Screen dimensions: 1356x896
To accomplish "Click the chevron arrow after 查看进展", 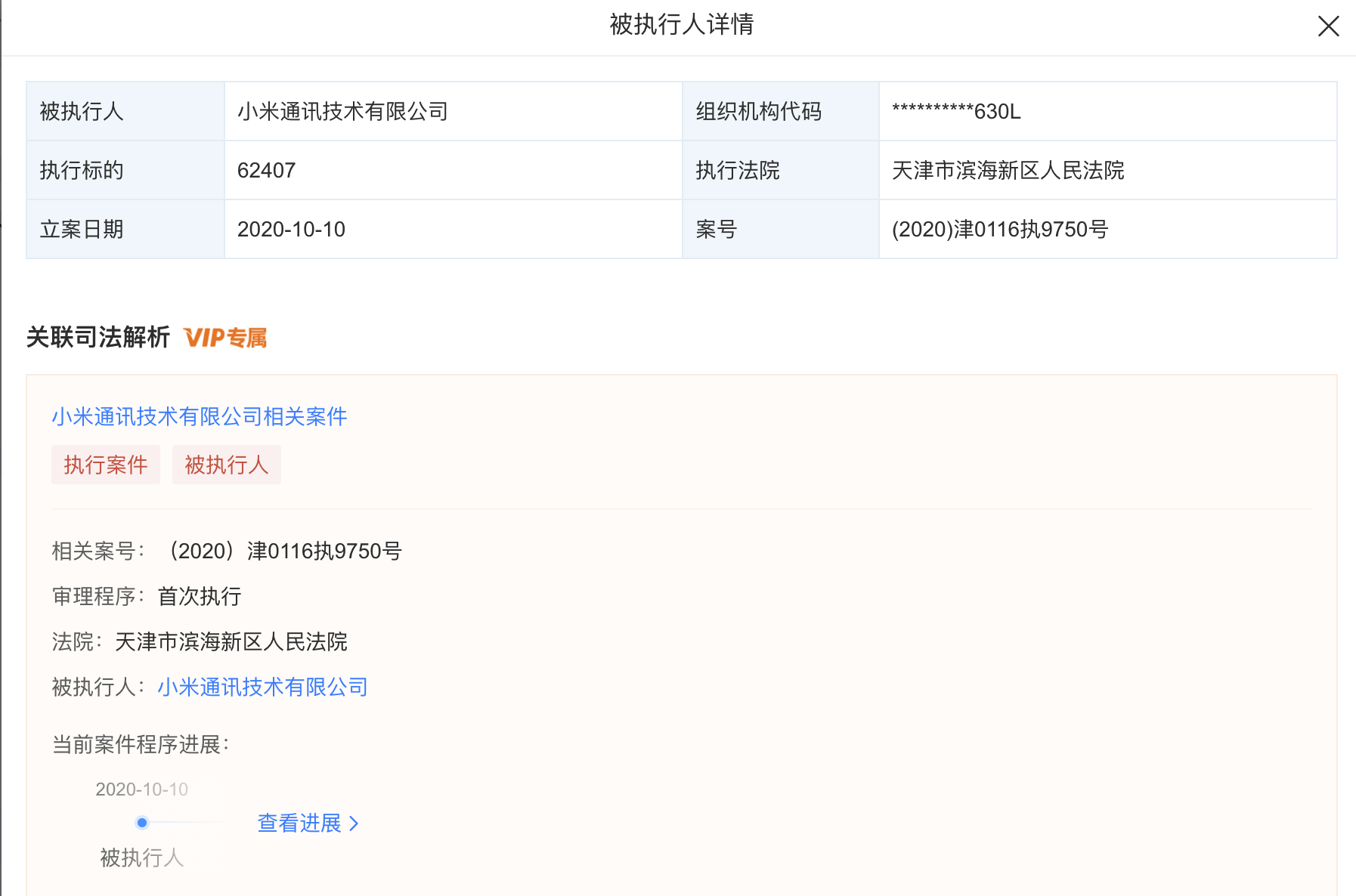I will point(353,823).
